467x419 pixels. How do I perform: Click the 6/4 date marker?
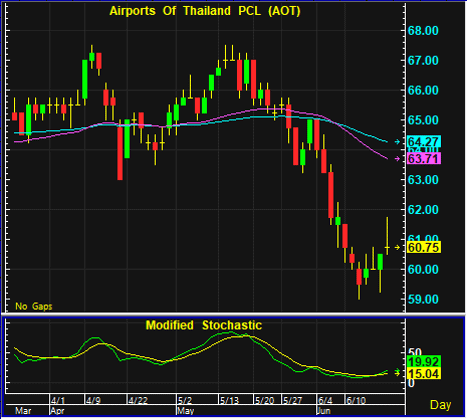tap(325, 400)
